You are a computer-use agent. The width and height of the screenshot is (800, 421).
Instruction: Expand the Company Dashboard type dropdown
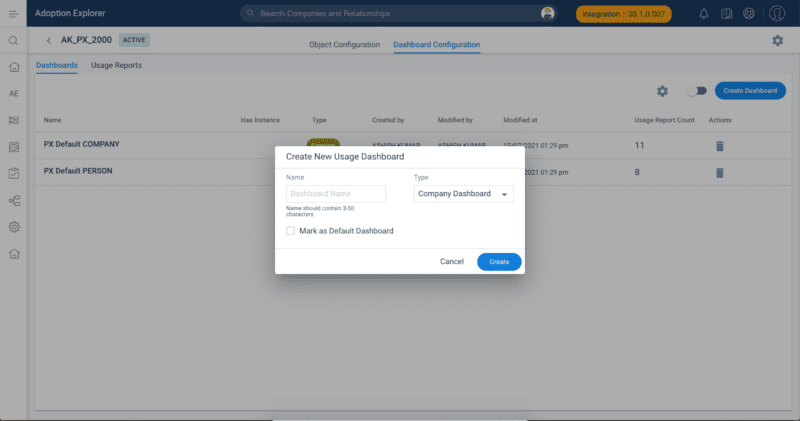[x=463, y=194]
